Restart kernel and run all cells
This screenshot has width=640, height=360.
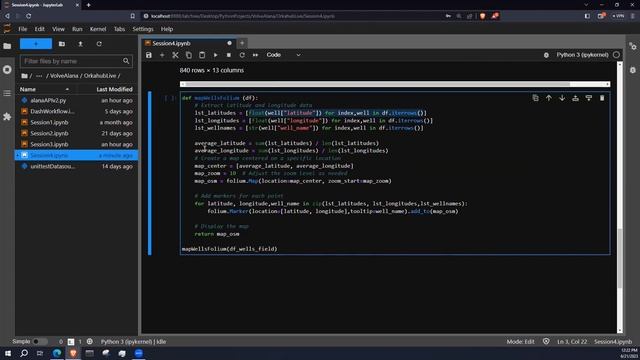tap(256, 55)
